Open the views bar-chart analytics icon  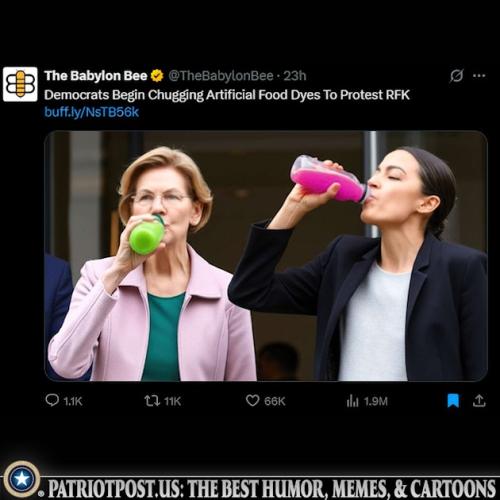click(x=352, y=401)
